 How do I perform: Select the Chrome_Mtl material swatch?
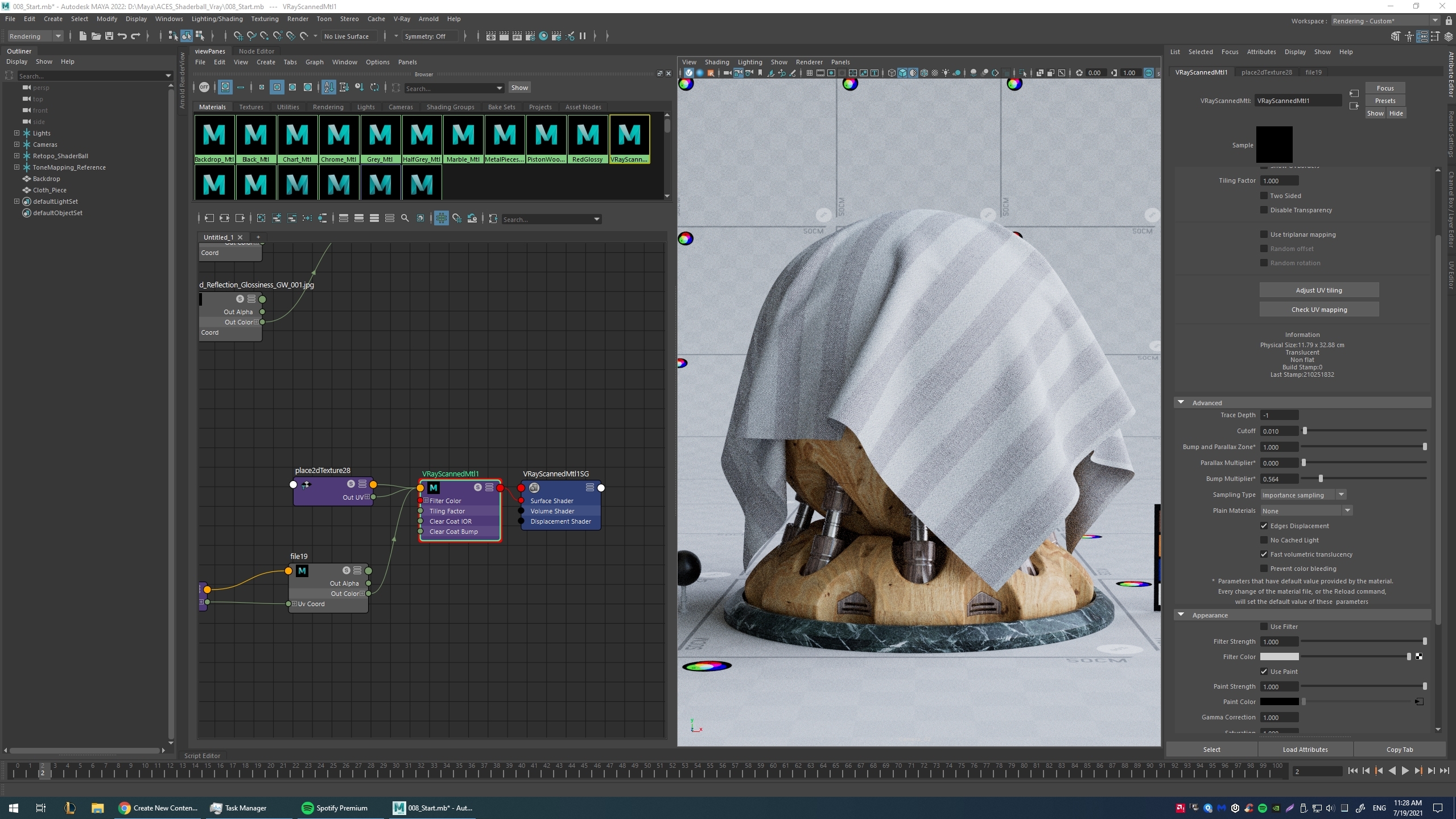[339, 139]
